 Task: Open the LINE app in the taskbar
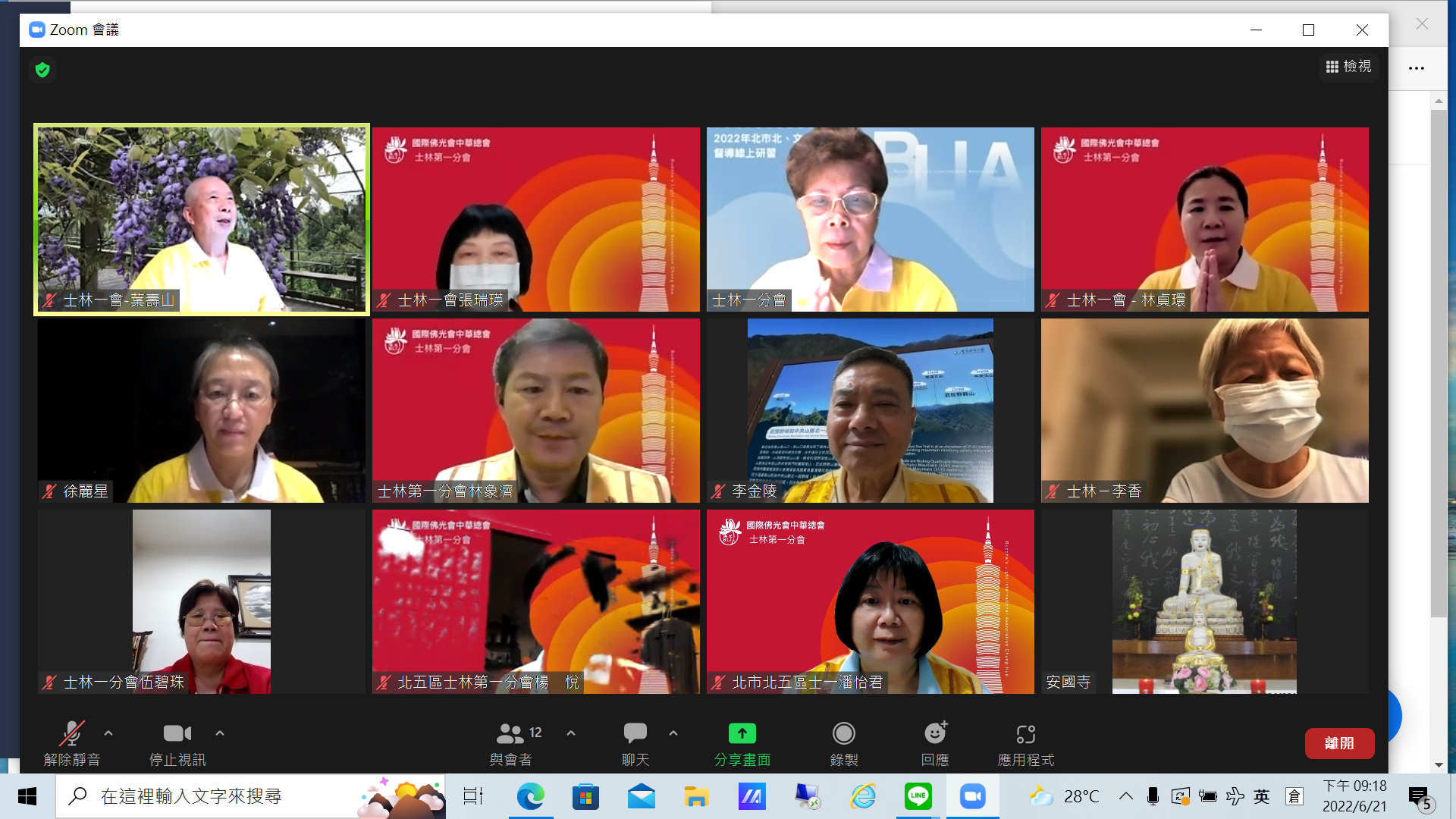[918, 796]
